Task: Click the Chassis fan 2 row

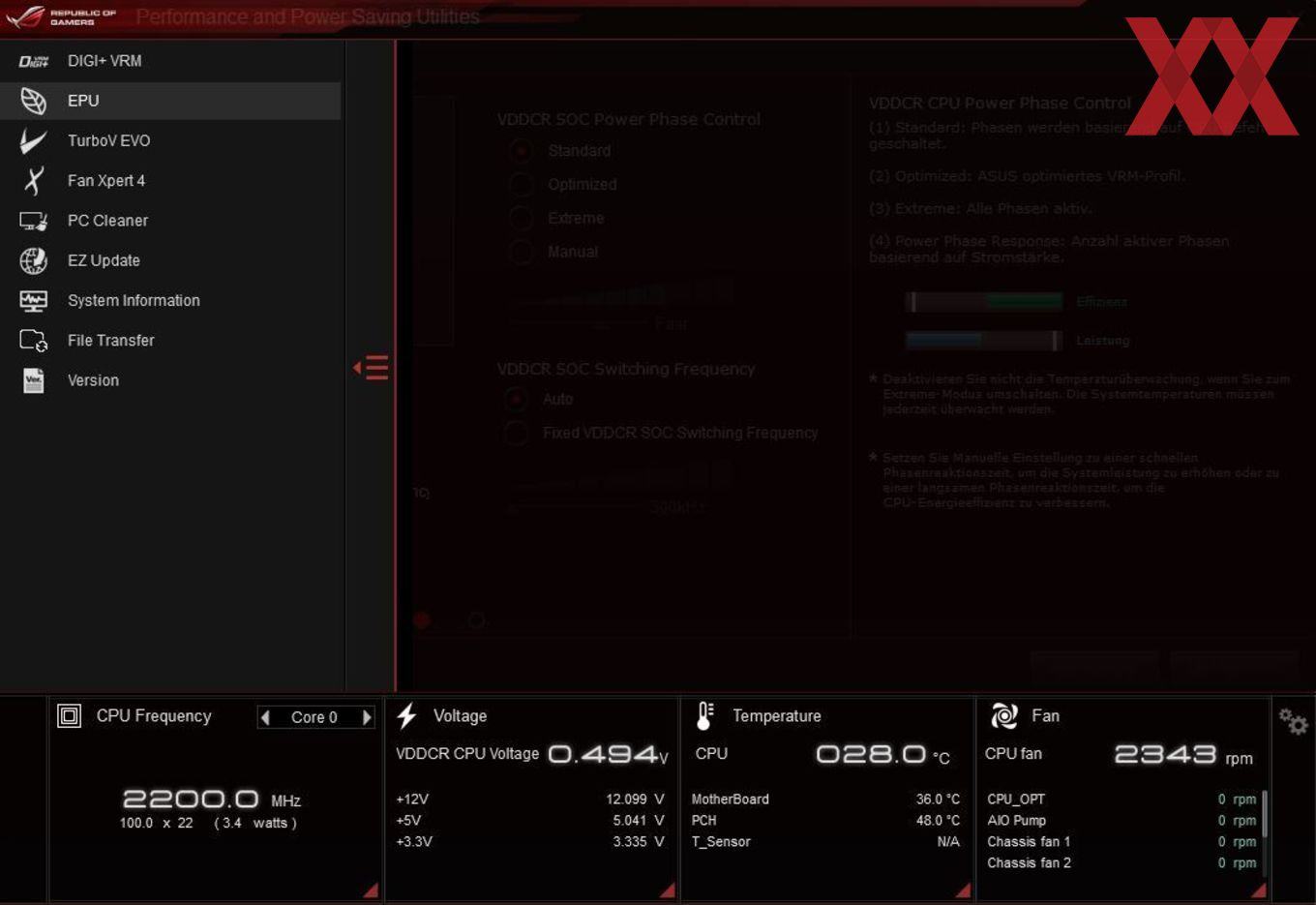Action: click(x=1122, y=863)
